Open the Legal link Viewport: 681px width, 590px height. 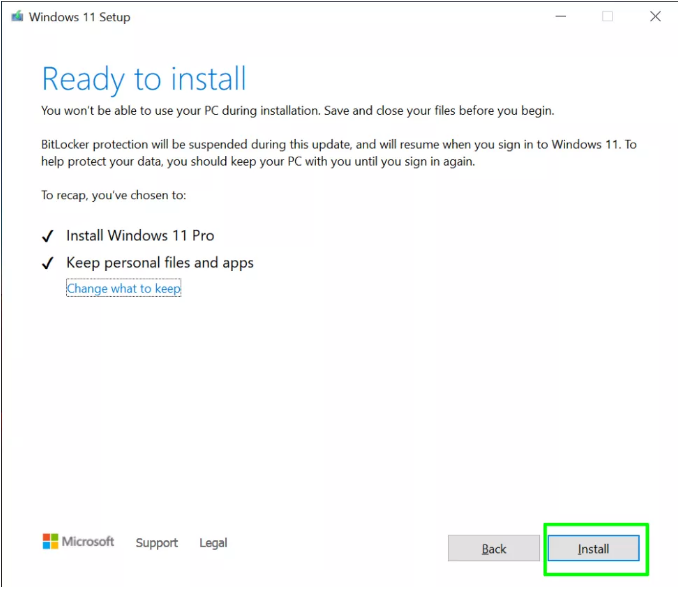point(214,544)
